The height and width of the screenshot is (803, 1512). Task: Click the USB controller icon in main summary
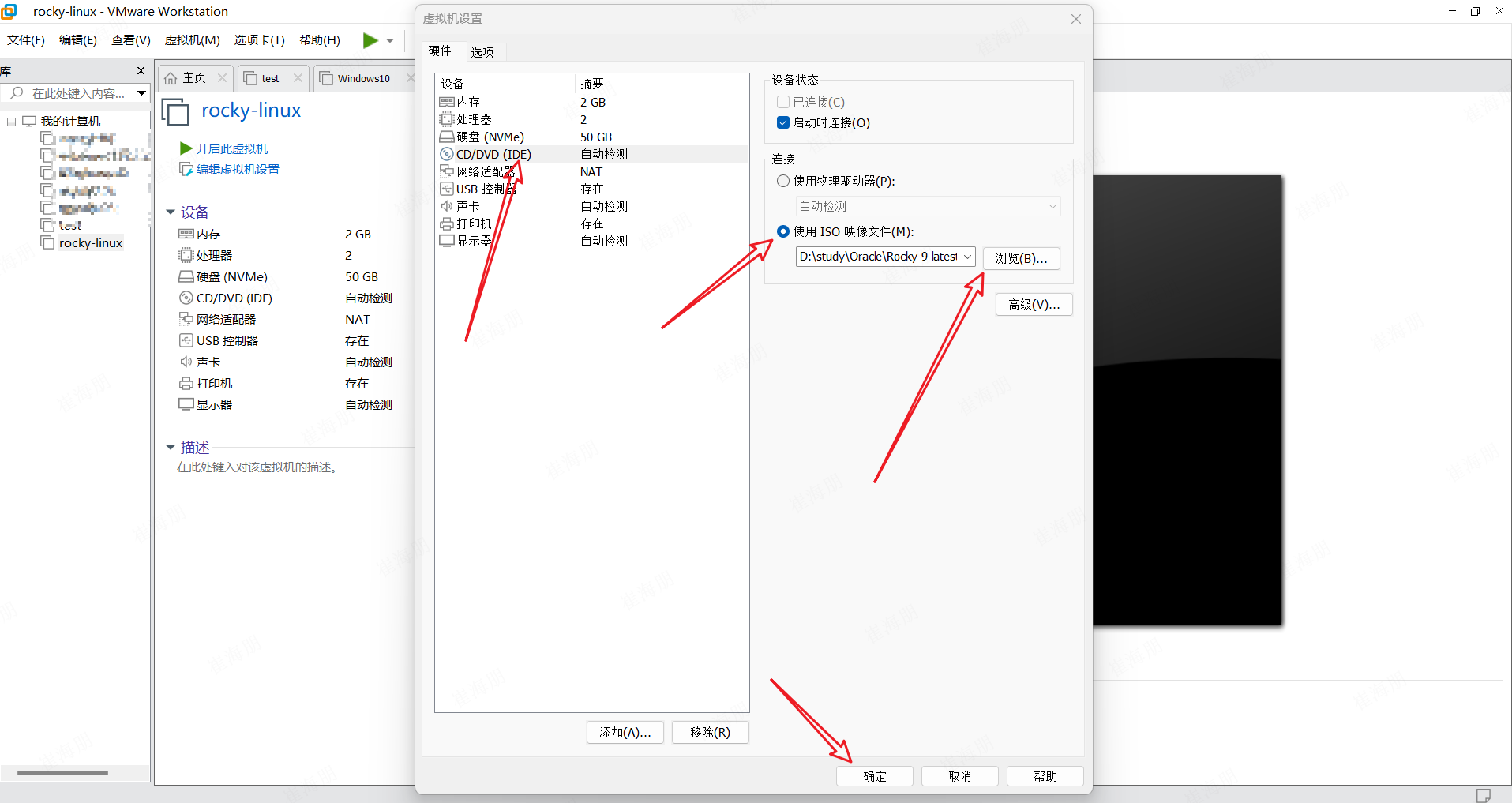click(186, 340)
